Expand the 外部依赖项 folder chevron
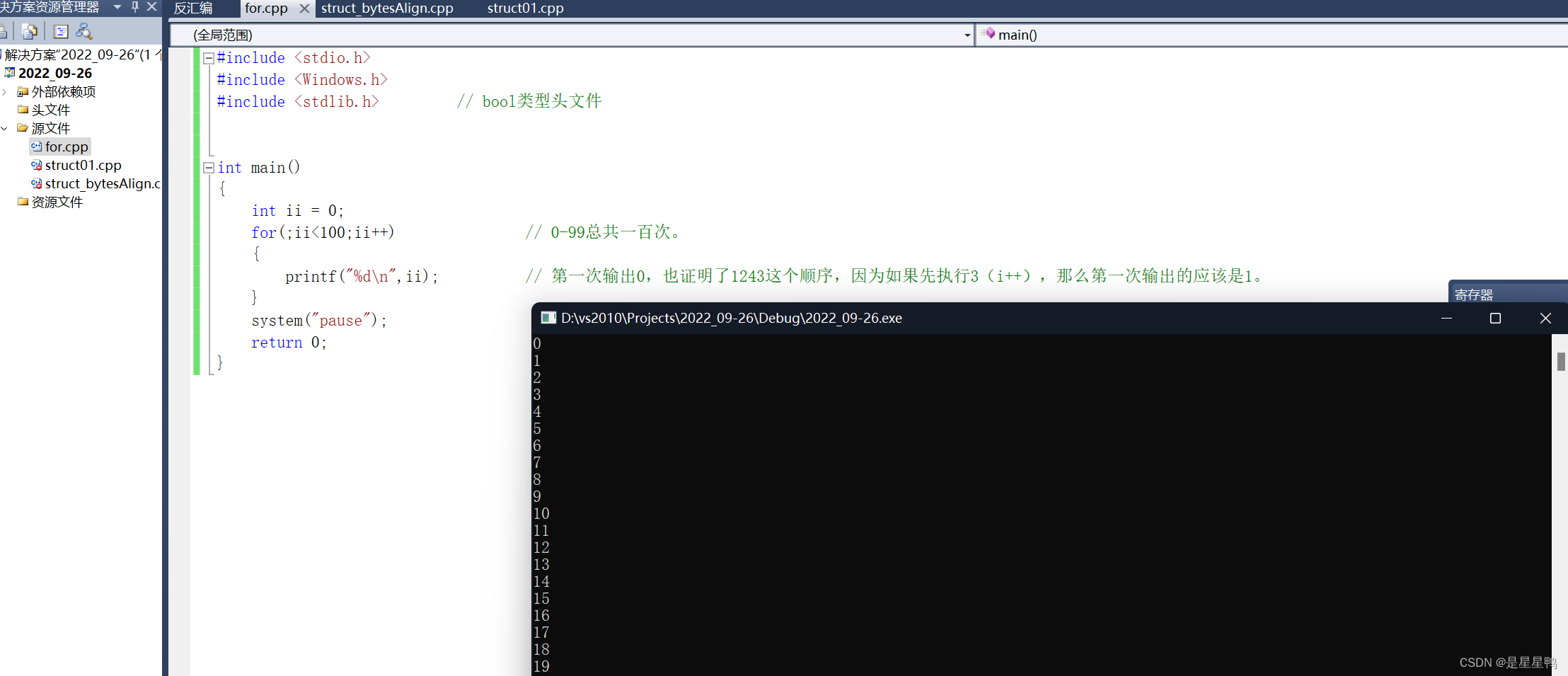Screen dimensions: 1568x676 tap(5, 92)
